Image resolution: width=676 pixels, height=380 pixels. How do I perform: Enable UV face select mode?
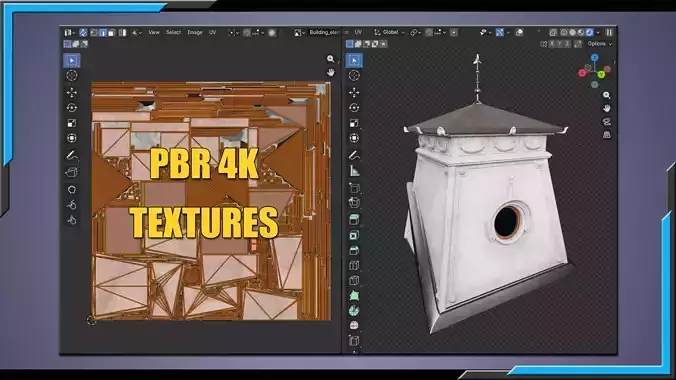click(111, 32)
